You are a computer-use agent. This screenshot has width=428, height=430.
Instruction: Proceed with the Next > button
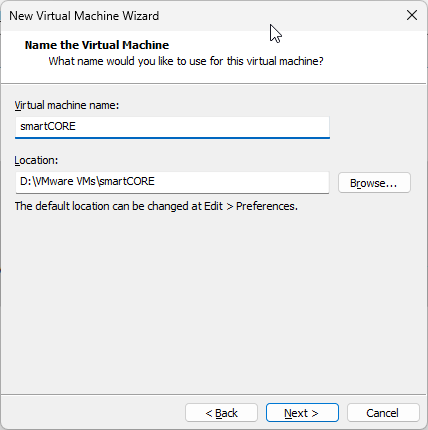coord(302,413)
